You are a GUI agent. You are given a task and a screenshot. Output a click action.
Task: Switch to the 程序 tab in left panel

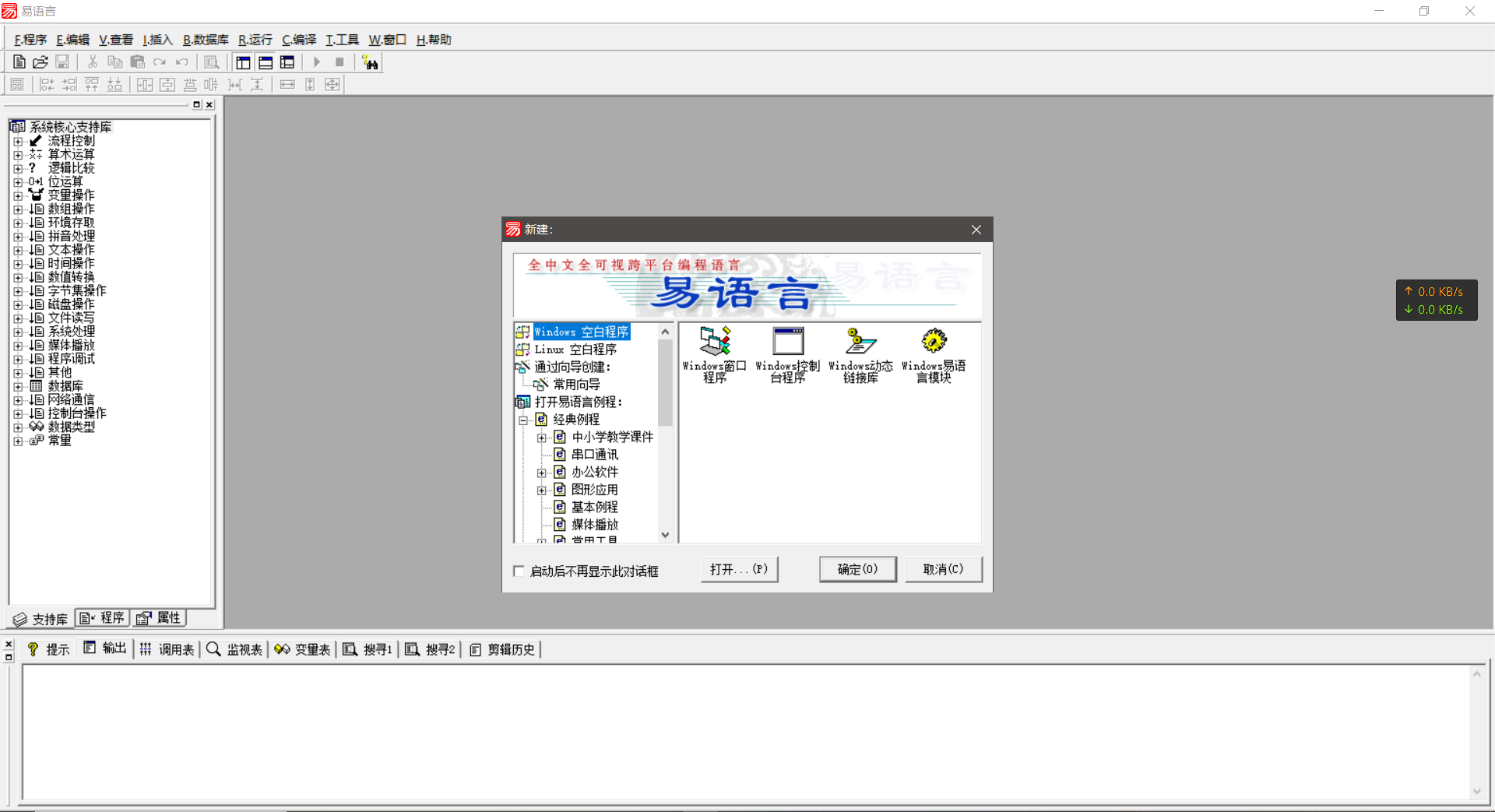102,618
